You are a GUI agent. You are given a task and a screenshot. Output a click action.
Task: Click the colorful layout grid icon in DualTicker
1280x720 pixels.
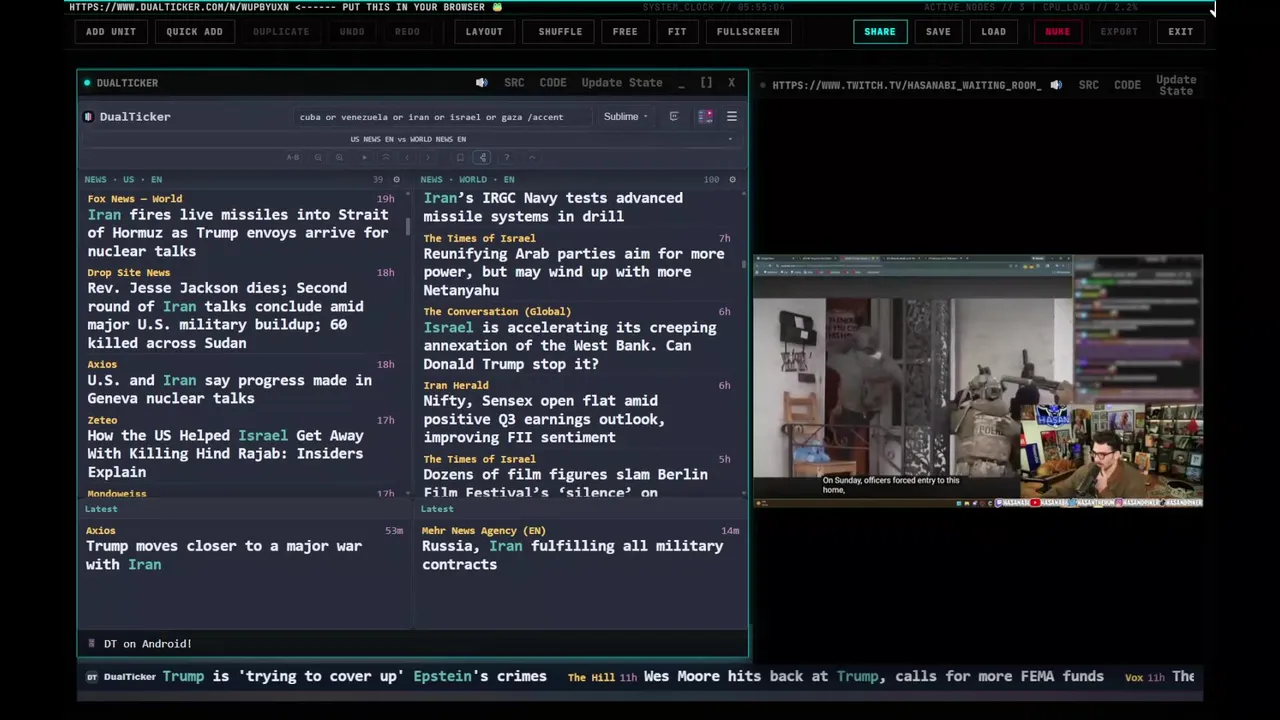tap(705, 117)
